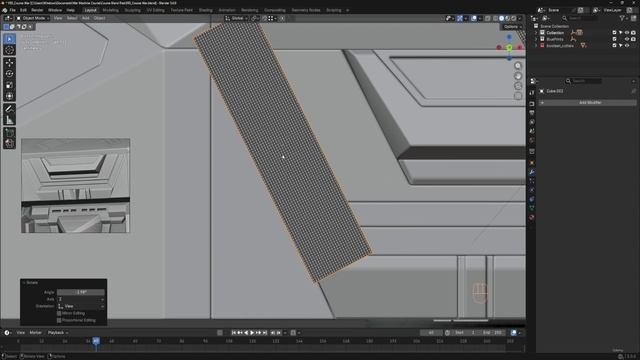Image resolution: width=640 pixels, height=360 pixels.
Task: Click the timeline End frame field
Action: [x=493, y=333]
